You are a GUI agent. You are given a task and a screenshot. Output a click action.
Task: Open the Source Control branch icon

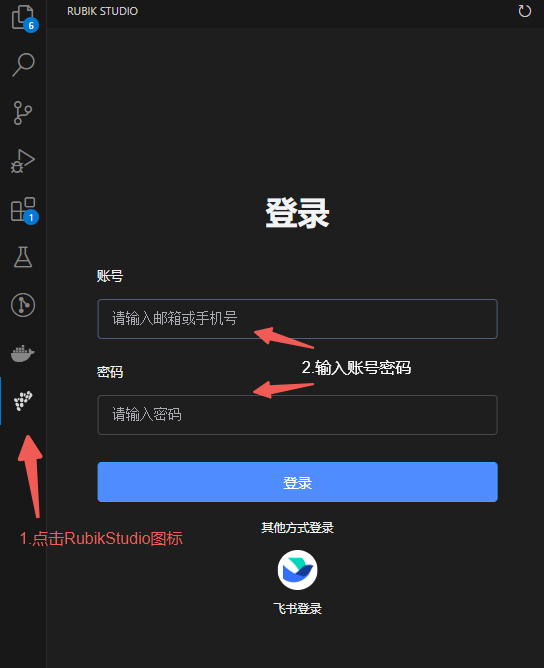point(23,113)
